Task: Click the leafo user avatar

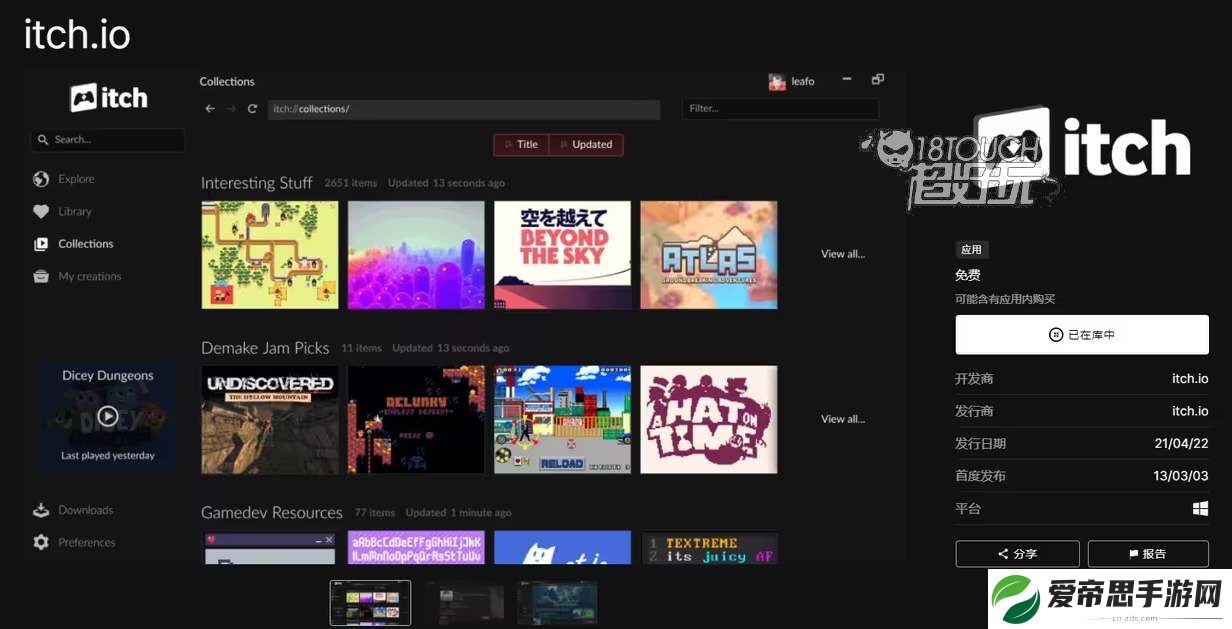Action: (x=777, y=82)
